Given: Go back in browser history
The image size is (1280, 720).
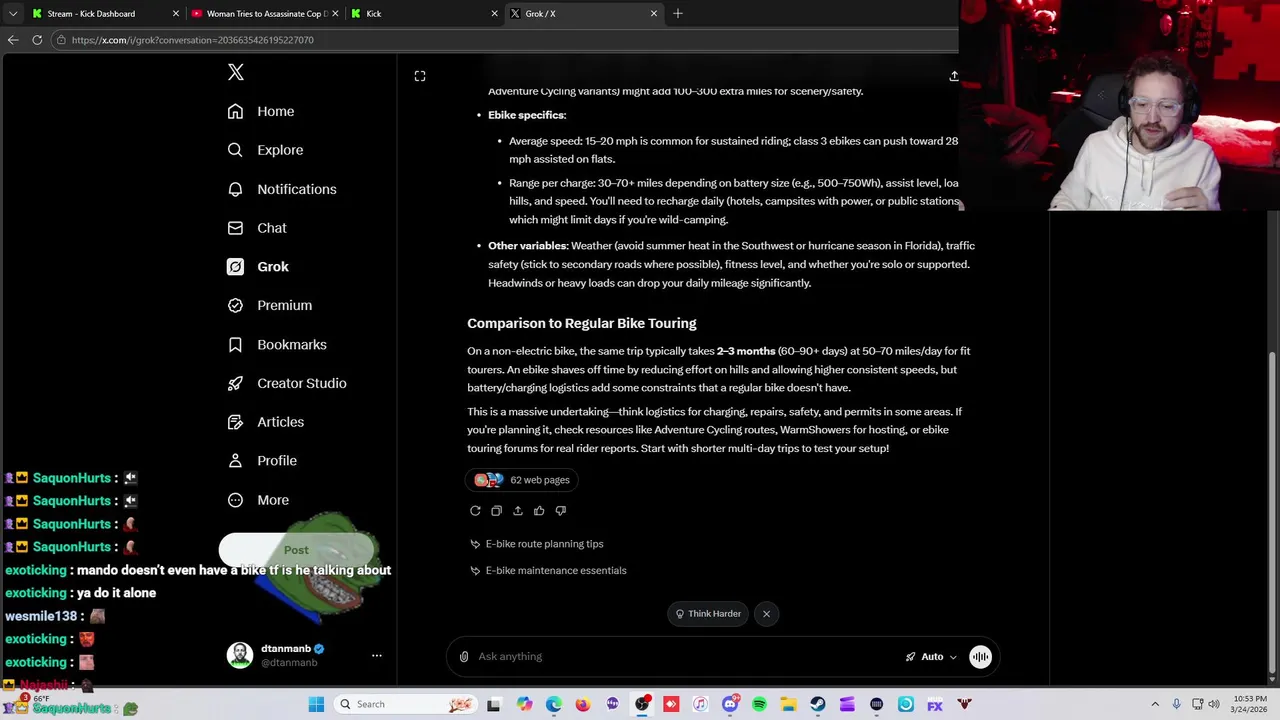Looking at the screenshot, I should point(13,40).
